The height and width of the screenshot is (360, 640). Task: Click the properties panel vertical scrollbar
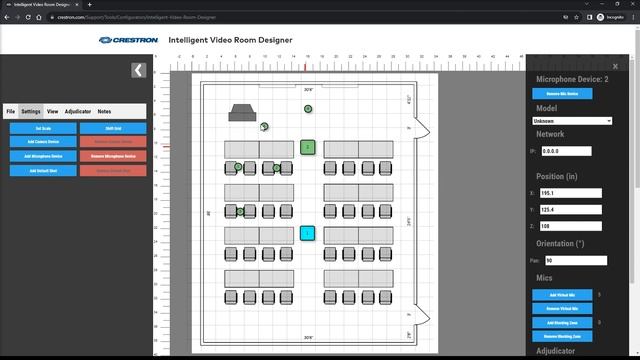[632, 171]
